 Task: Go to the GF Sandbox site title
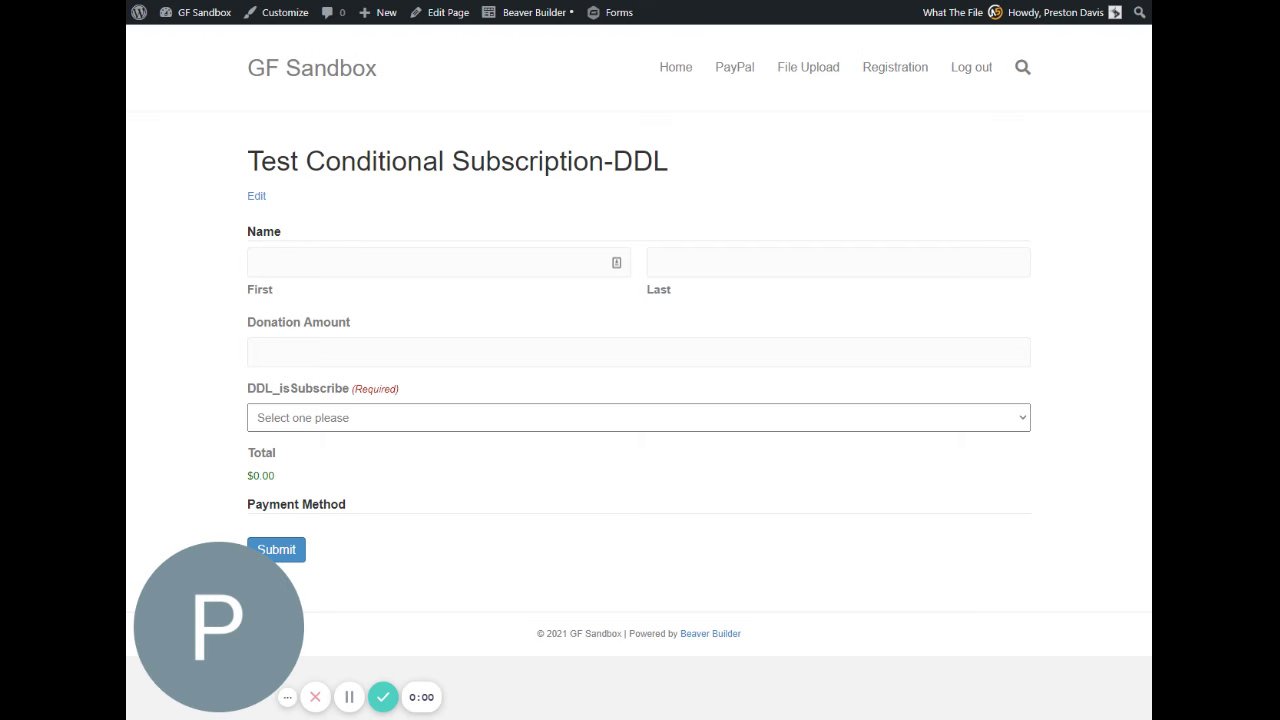tap(312, 68)
